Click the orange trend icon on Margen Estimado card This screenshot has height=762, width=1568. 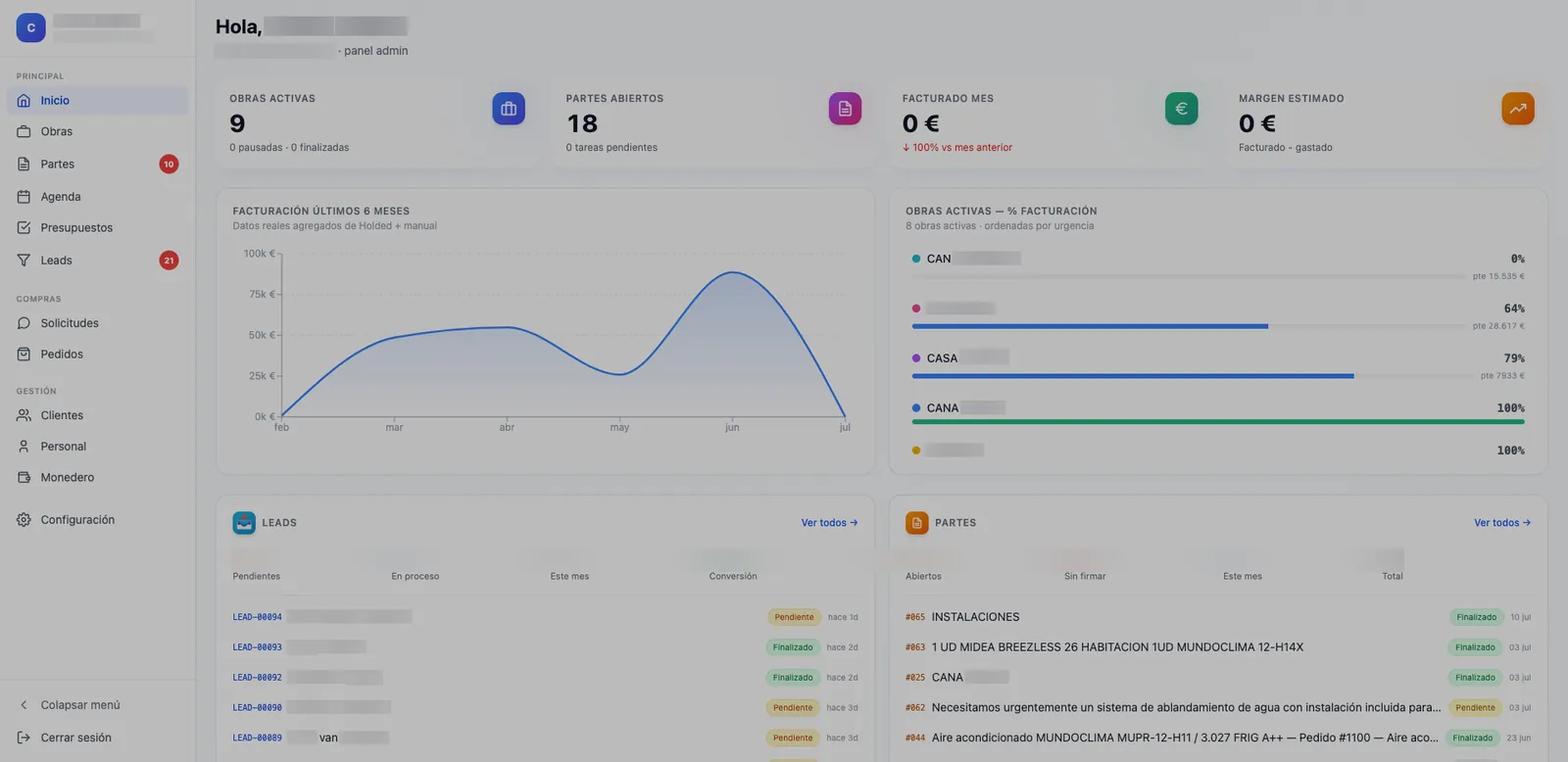(1518, 109)
